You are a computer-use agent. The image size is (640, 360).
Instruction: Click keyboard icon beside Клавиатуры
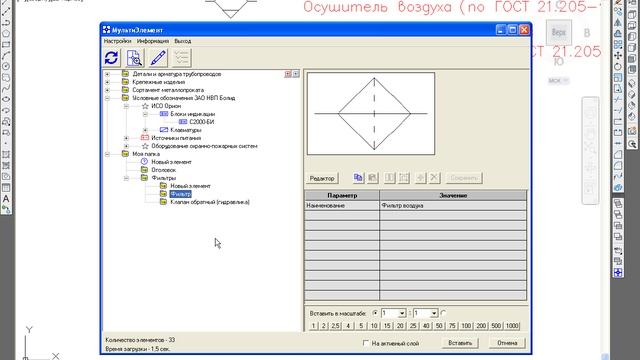(164, 130)
